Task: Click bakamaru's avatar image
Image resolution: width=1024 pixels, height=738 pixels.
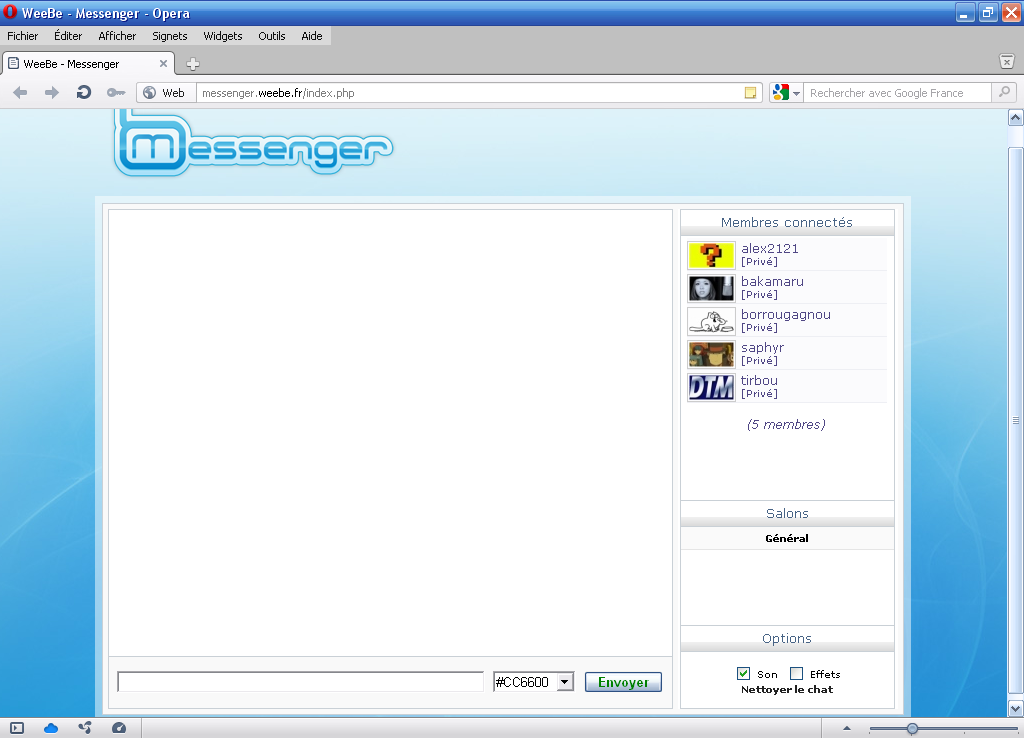Action: (711, 288)
